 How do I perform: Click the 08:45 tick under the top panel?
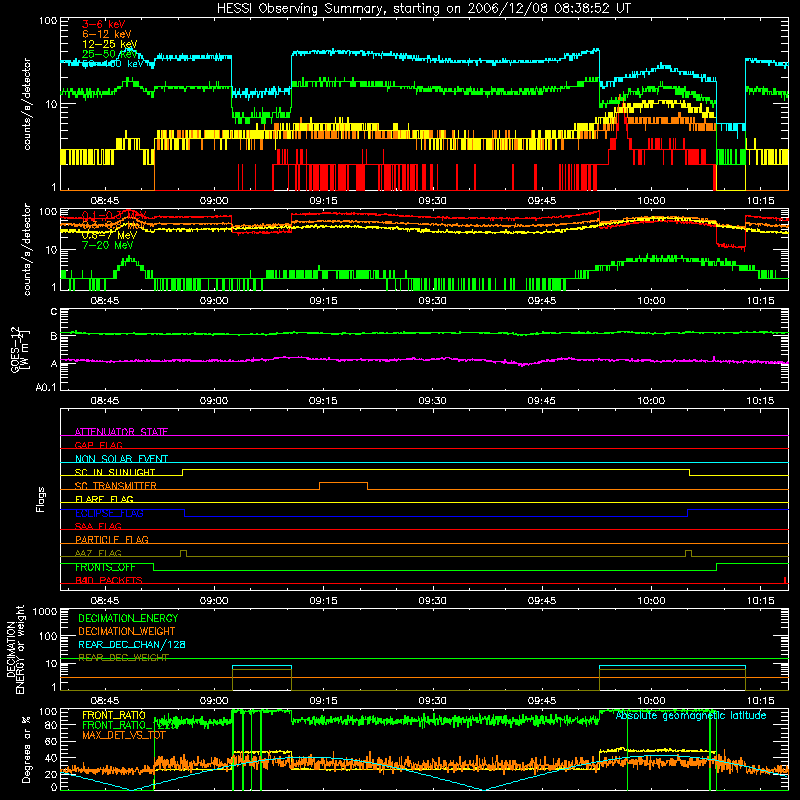point(105,201)
